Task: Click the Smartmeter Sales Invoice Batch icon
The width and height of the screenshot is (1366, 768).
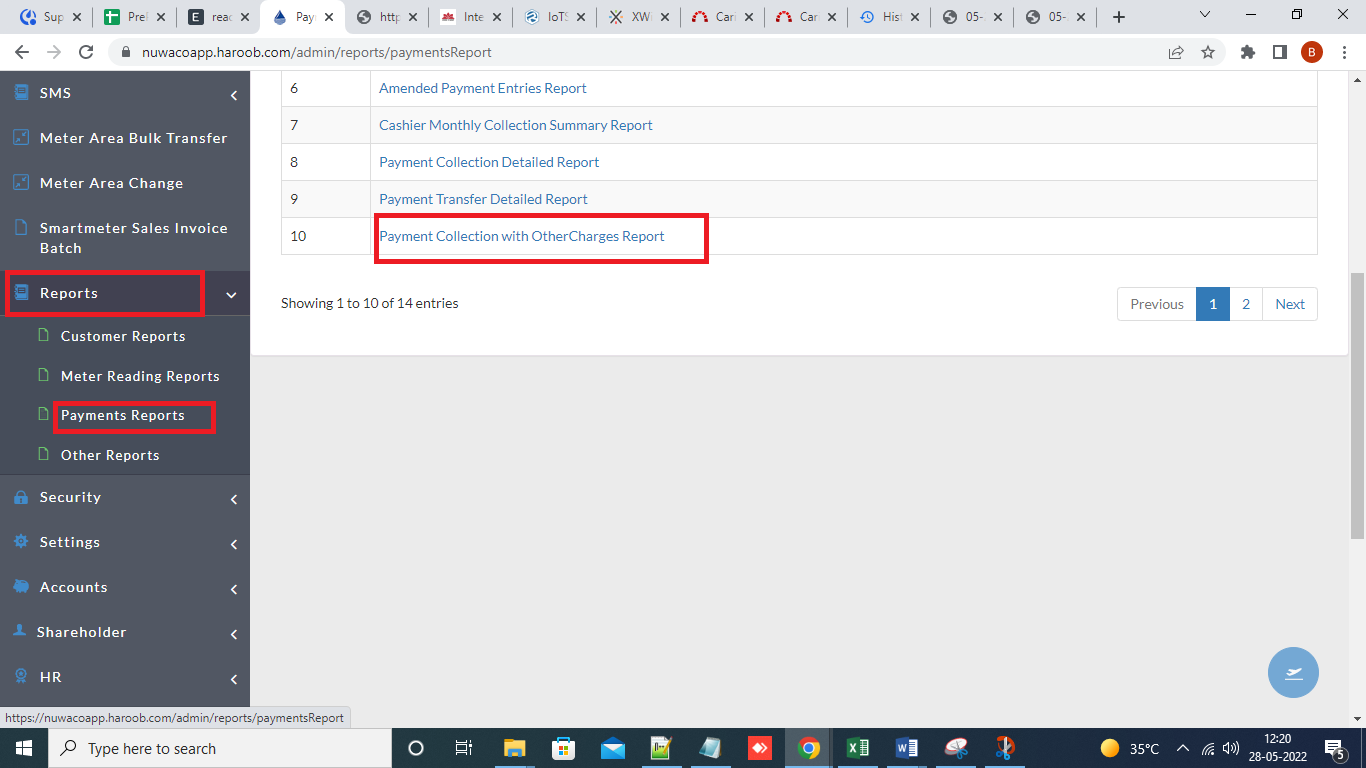Action: [21, 228]
